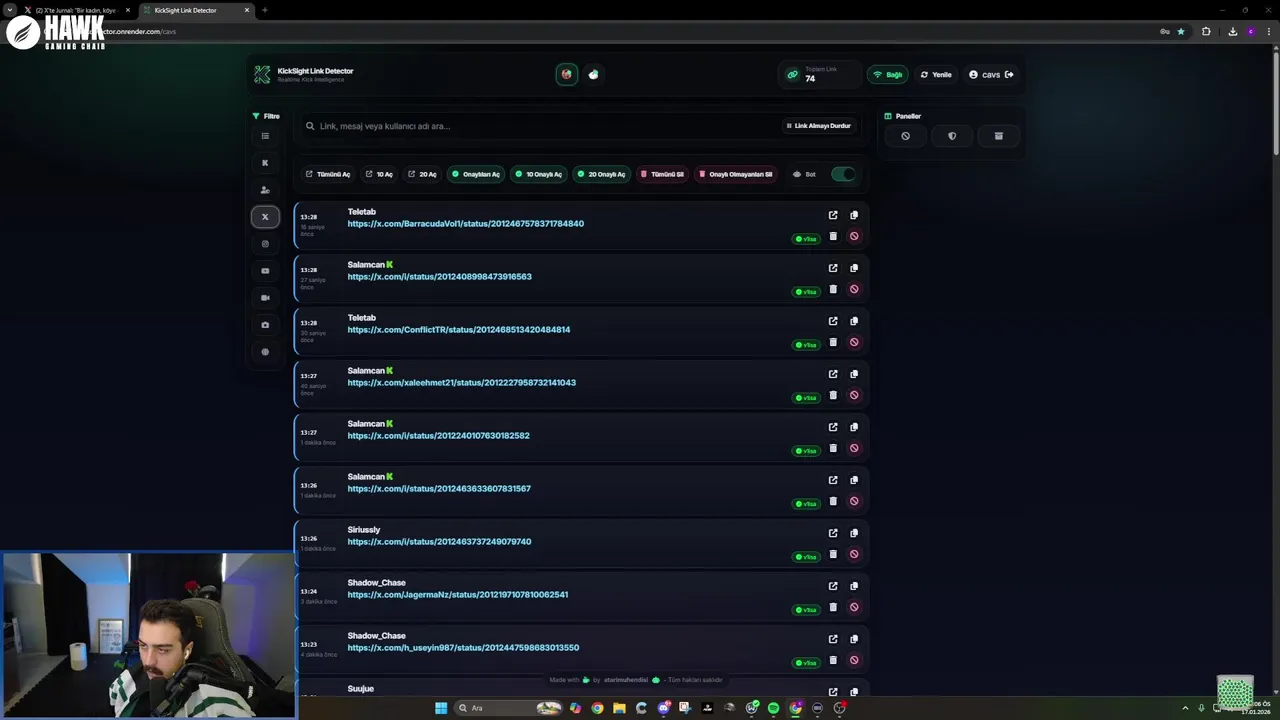The height and width of the screenshot is (720, 1280).
Task: Open BarracudaVol1 link in new tab icon
Action: (833, 215)
